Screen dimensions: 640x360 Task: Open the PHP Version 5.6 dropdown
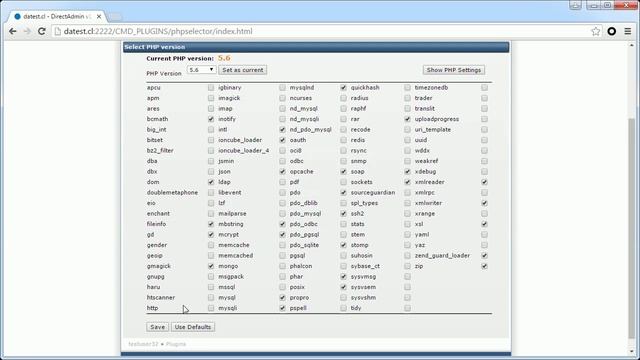(201, 70)
